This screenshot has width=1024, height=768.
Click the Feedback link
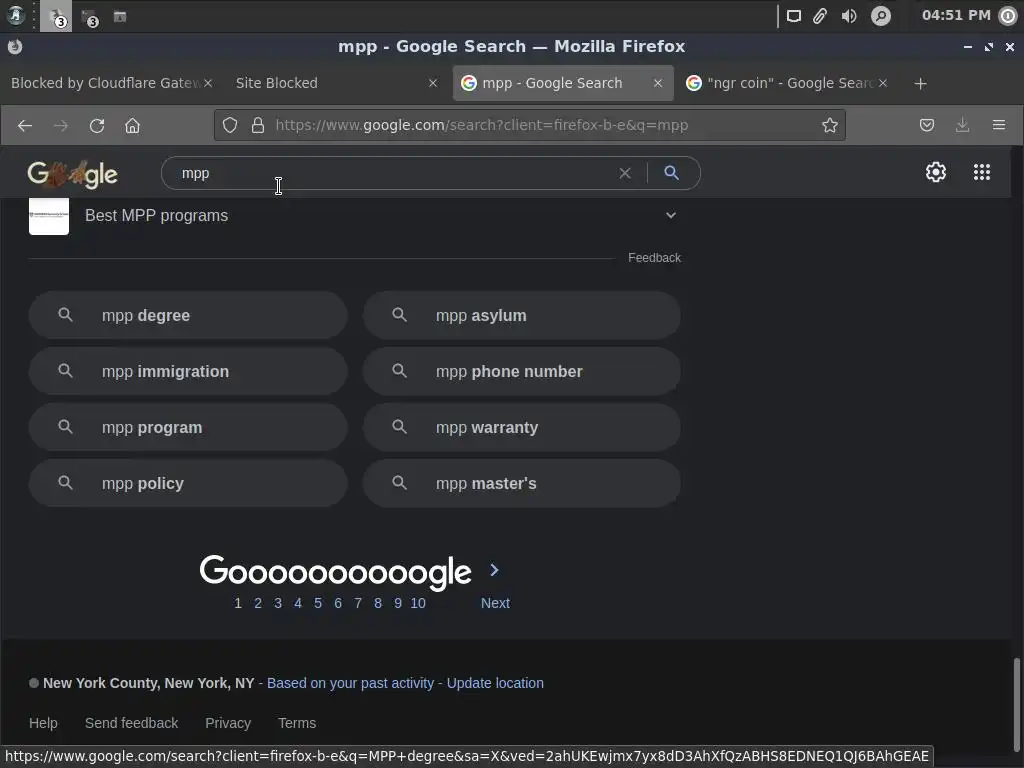pos(654,258)
